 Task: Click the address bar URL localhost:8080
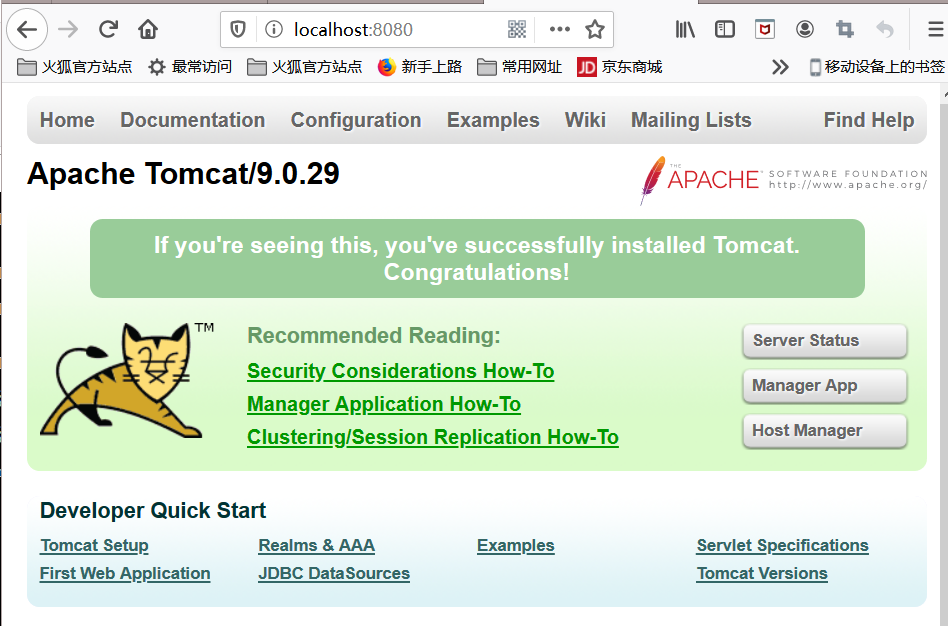(353, 30)
